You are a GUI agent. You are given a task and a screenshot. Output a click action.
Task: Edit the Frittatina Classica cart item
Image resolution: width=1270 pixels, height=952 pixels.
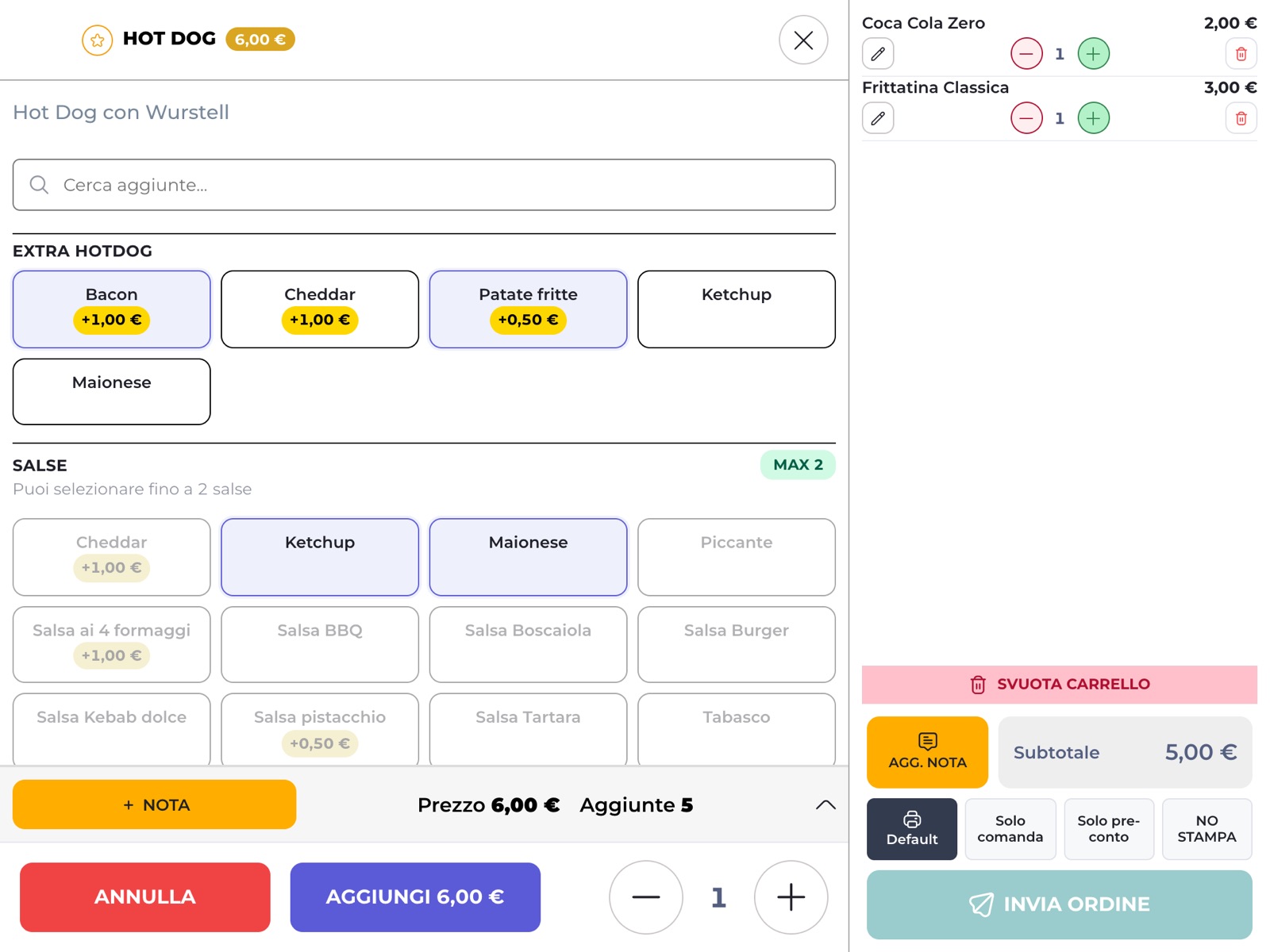[878, 118]
